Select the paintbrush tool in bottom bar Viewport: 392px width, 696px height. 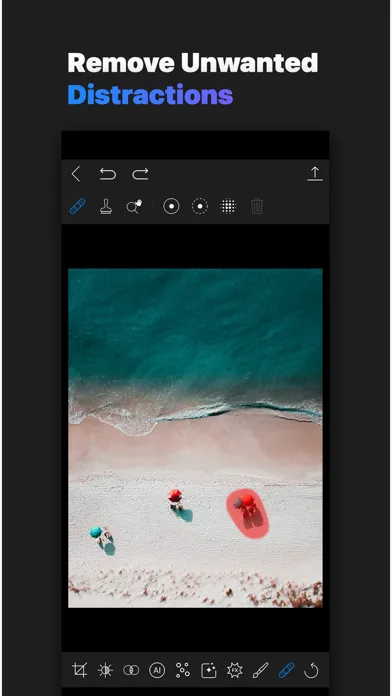pos(260,670)
